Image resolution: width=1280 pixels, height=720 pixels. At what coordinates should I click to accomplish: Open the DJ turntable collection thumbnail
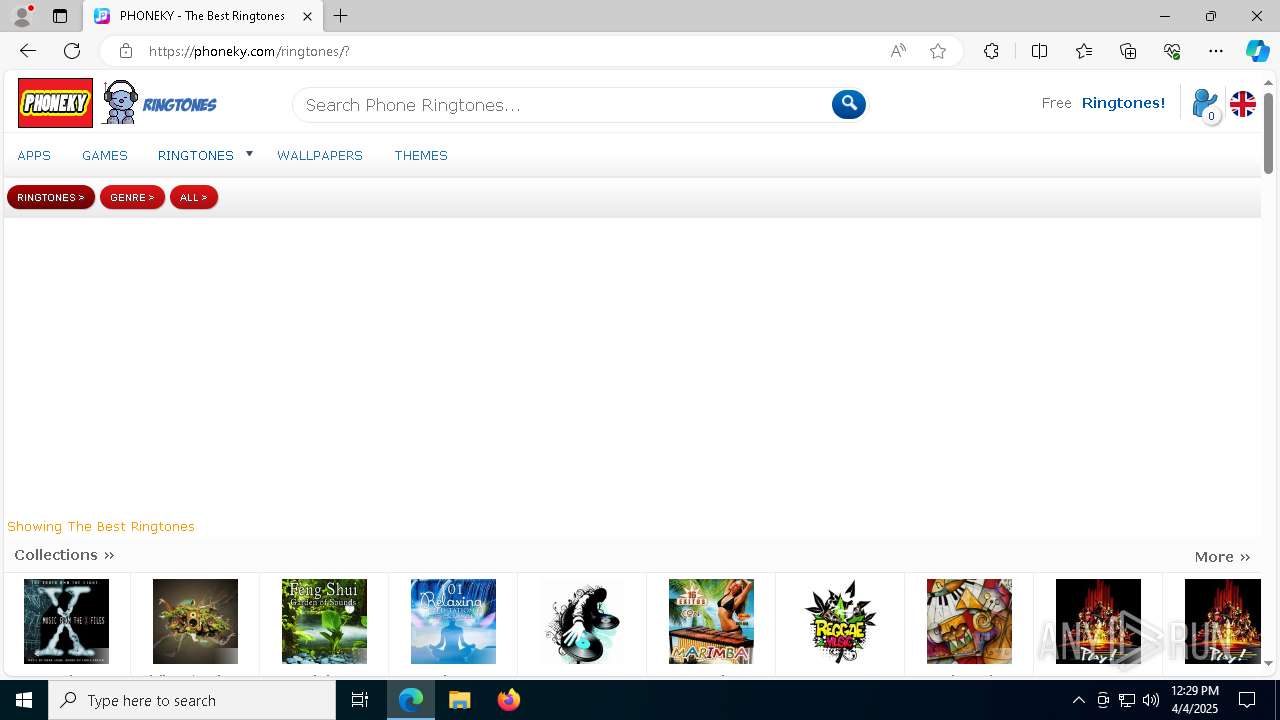[x=582, y=621]
